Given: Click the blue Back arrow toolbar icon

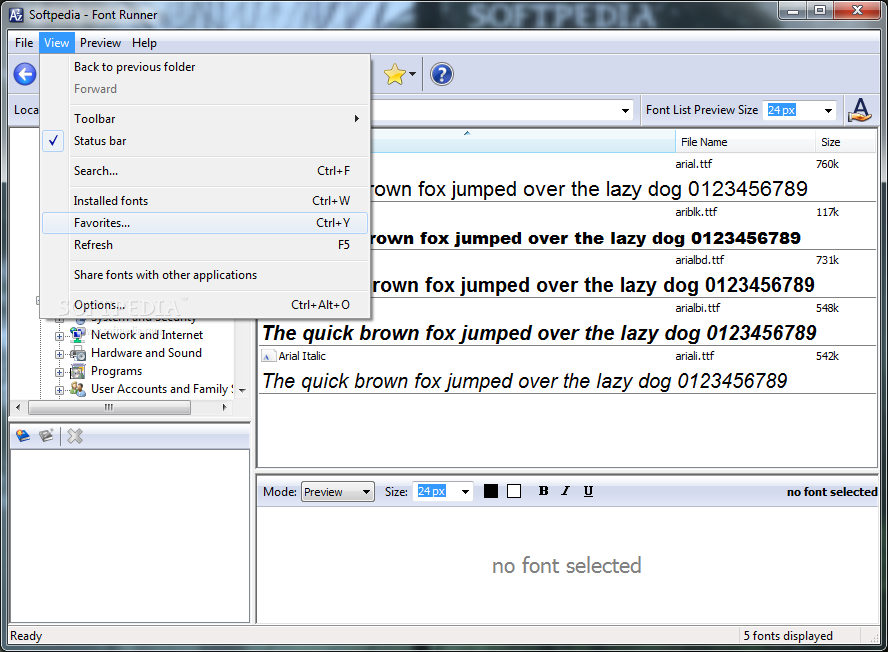Looking at the screenshot, I should point(25,74).
